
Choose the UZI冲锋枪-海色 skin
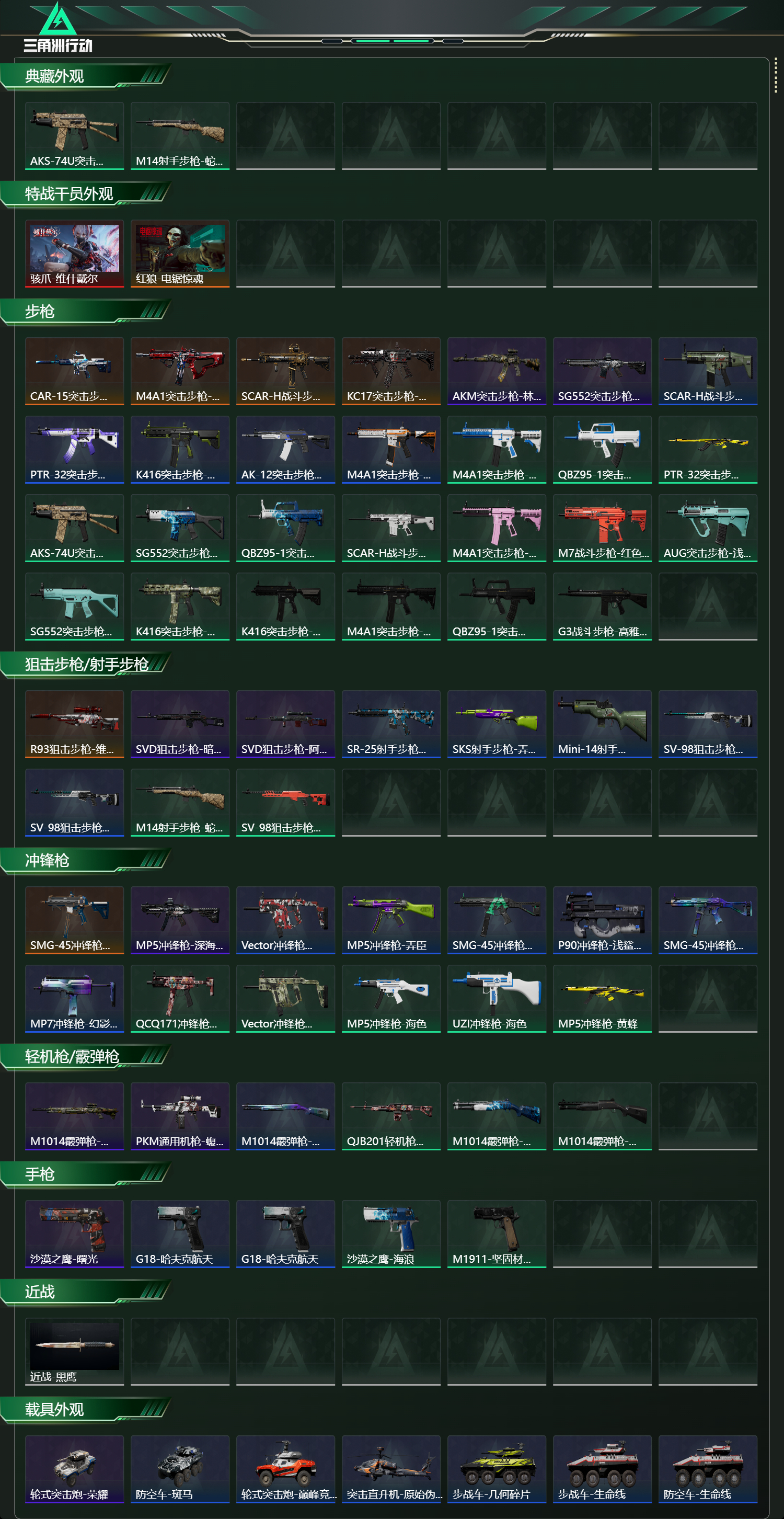tap(497, 998)
